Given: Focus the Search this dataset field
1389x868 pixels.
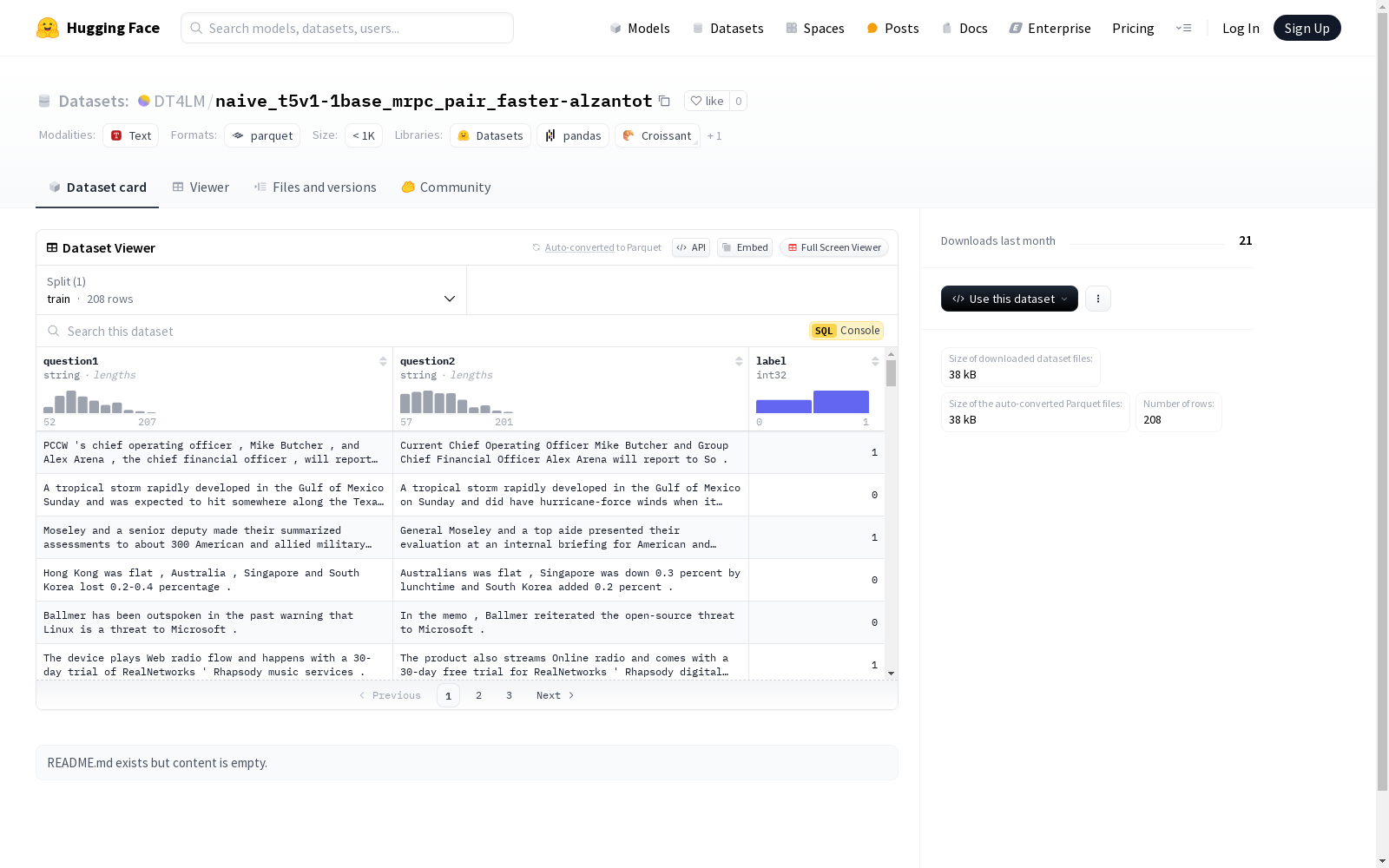Looking at the screenshot, I should [421, 331].
